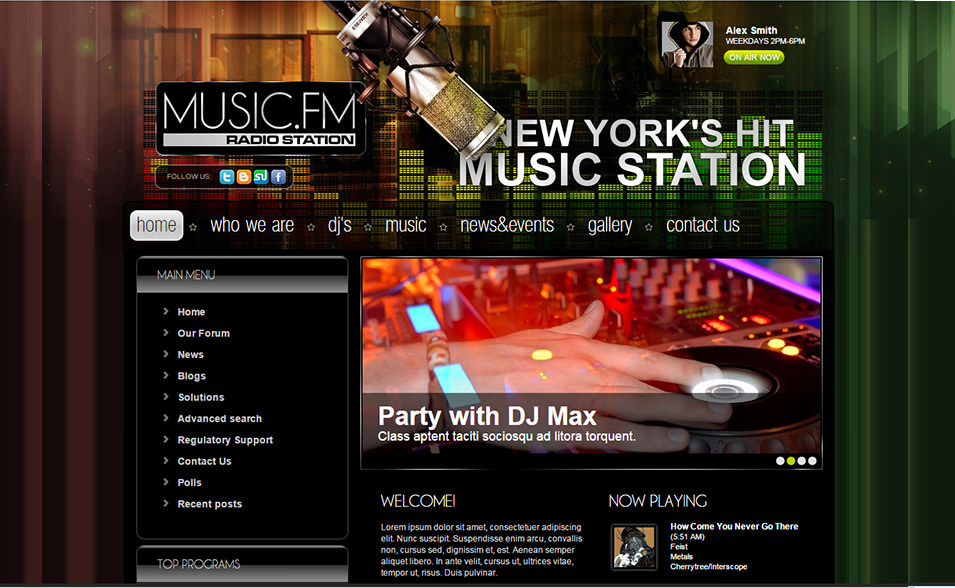The height and width of the screenshot is (588, 955).
Task: Select the StumbleUpon icon
Action: (x=260, y=176)
